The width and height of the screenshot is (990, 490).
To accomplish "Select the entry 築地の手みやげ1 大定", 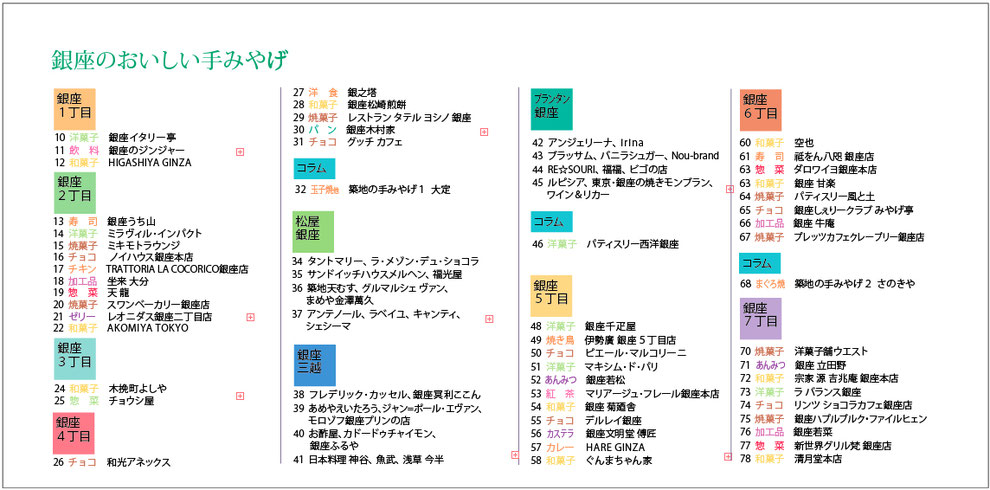I will pos(400,189).
